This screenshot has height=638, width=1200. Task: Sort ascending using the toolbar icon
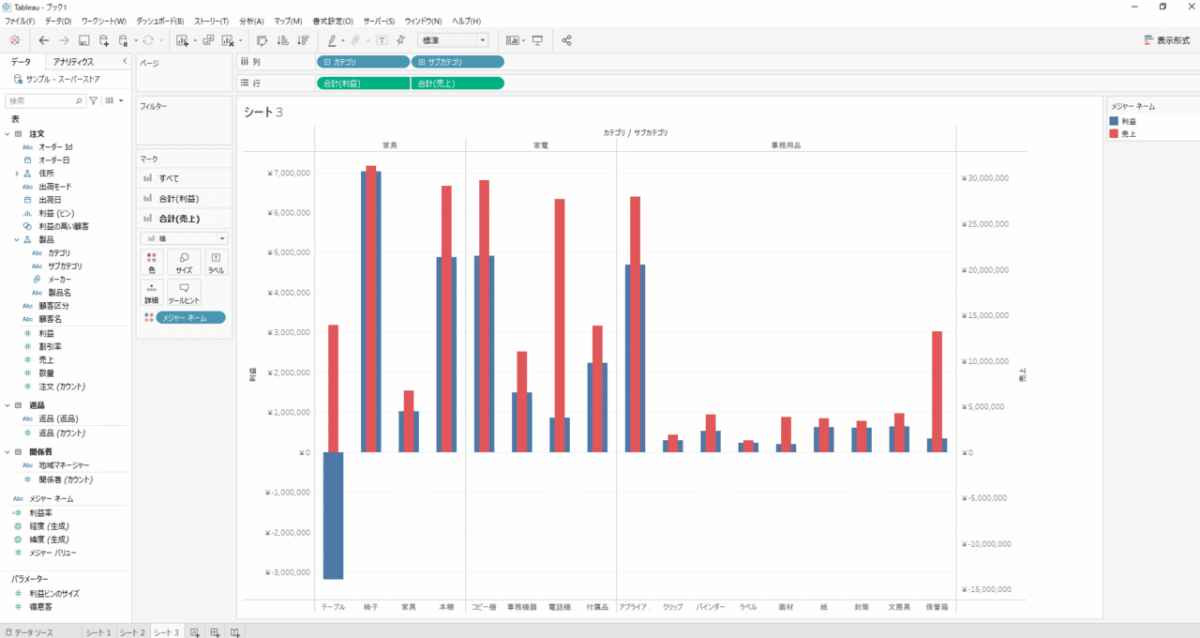pos(282,40)
